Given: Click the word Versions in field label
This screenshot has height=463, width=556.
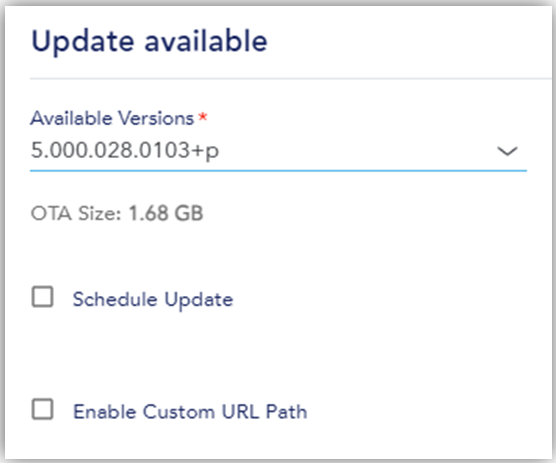Looking at the screenshot, I should click(156, 118).
